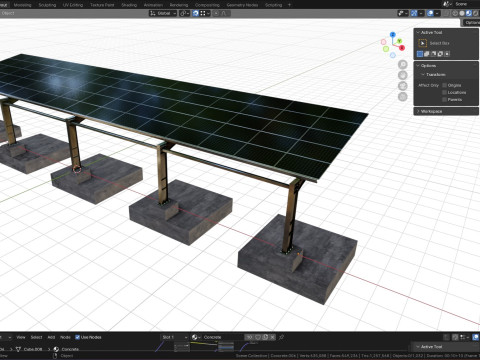Open the overlays options dropdown arrow

coord(437,13)
